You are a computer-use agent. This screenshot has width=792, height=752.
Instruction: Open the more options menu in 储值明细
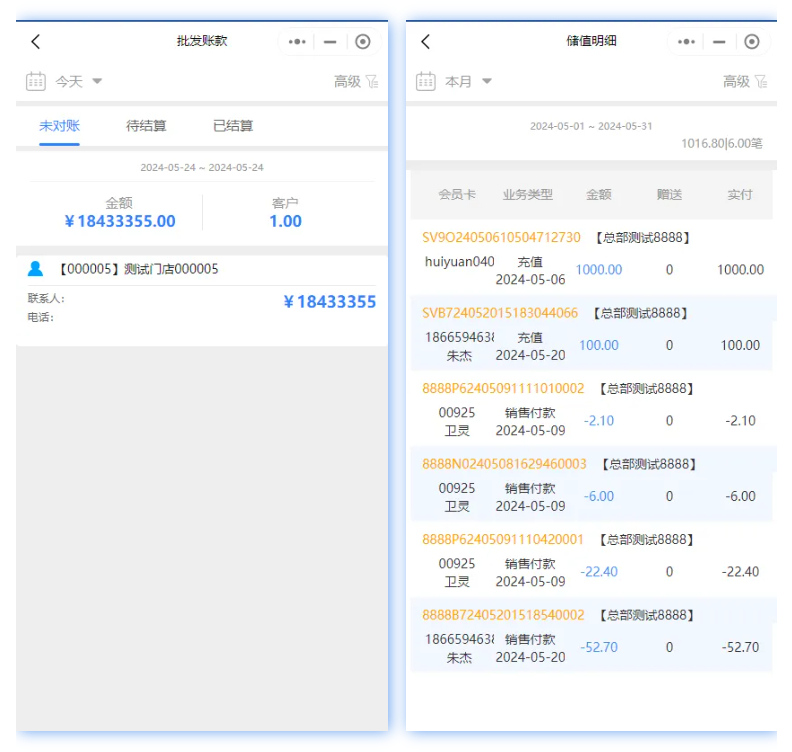click(686, 41)
